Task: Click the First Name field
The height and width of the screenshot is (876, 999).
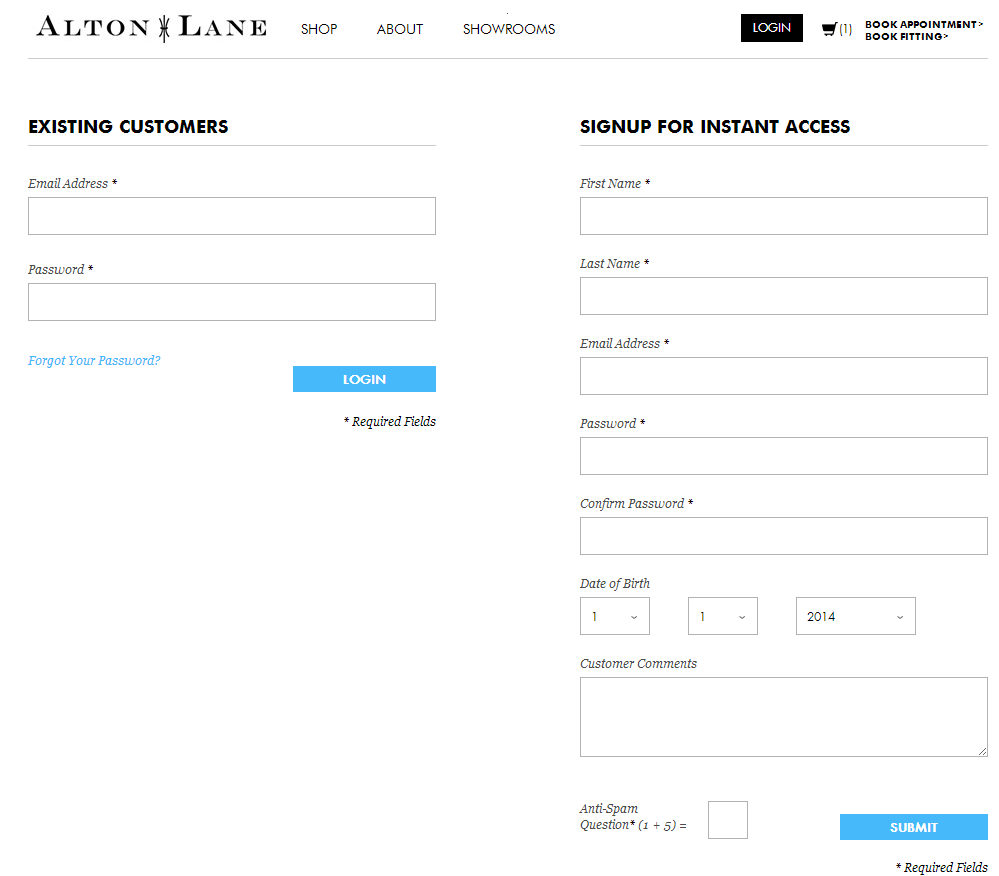Action: (x=784, y=216)
